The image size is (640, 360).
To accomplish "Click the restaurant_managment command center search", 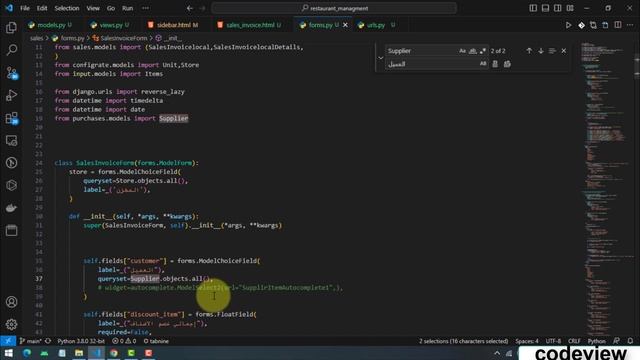I will point(334,8).
